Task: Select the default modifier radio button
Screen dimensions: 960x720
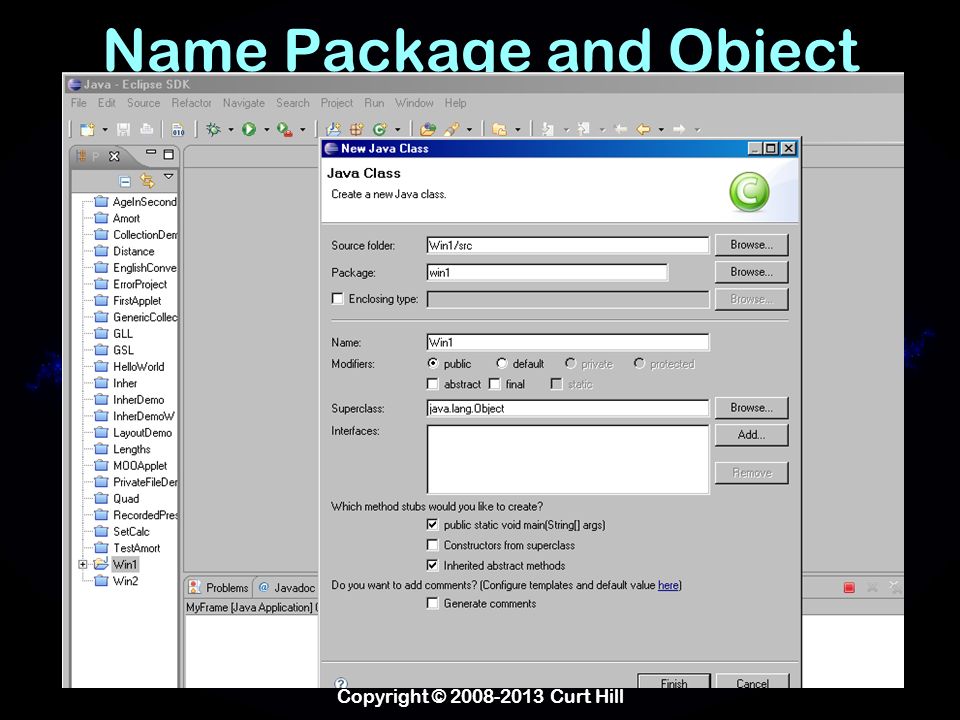Action: 502,363
